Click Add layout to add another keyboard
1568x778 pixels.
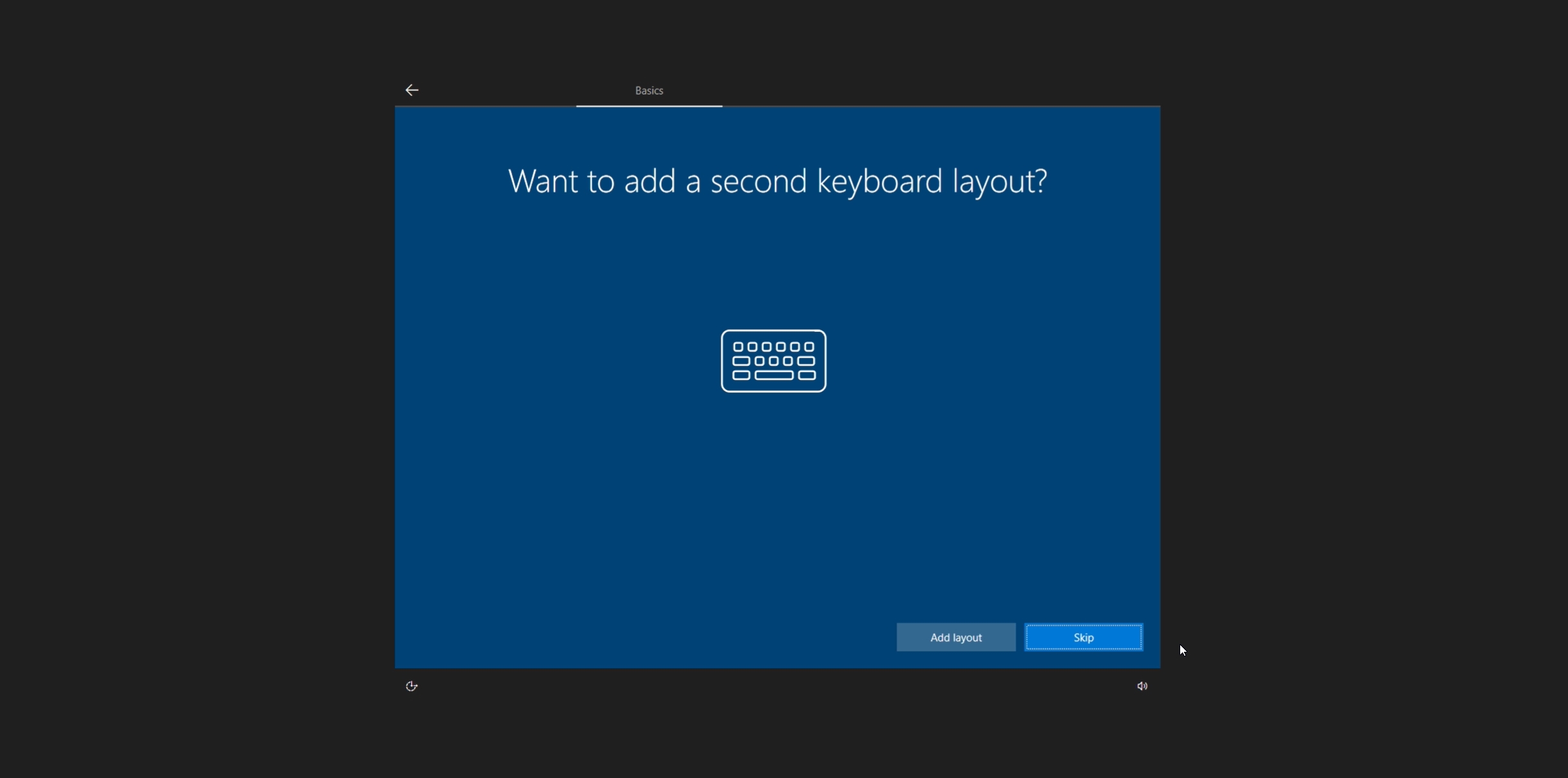(x=955, y=637)
